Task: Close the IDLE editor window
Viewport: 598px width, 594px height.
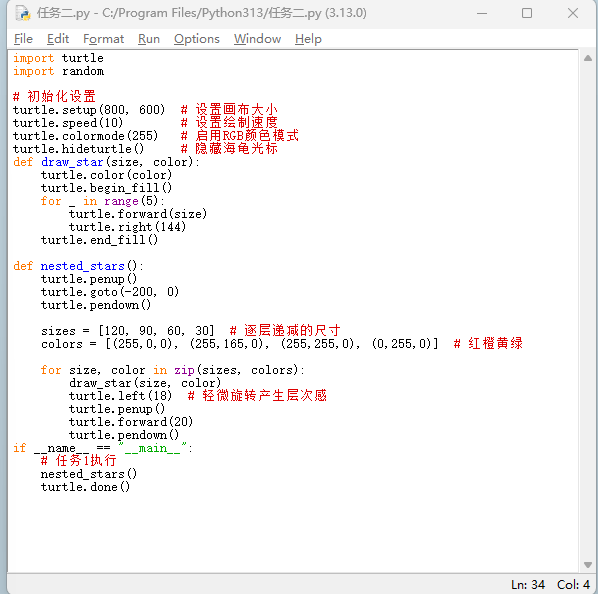Action: coord(573,13)
